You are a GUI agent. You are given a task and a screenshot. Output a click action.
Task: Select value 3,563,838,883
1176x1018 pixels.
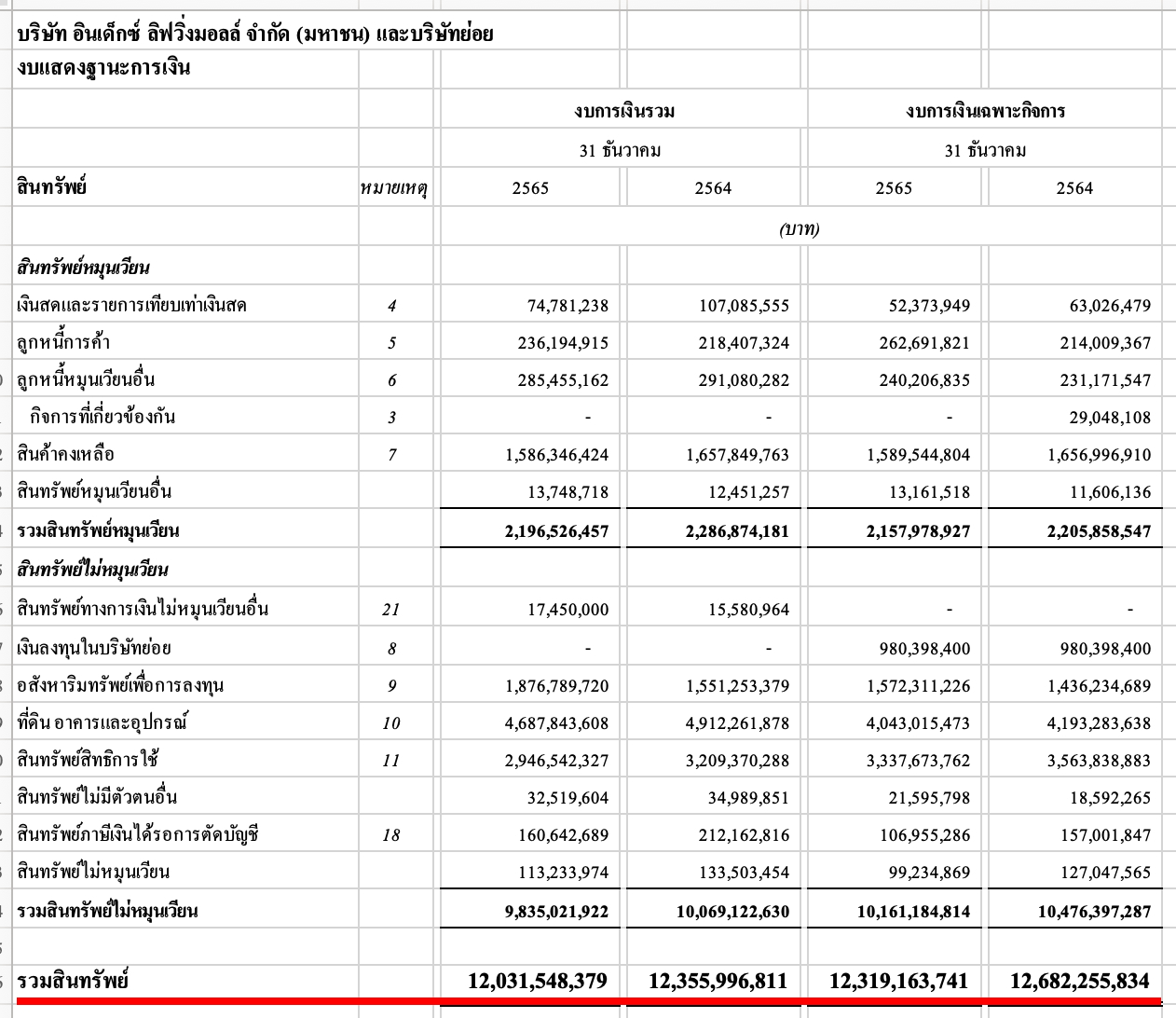coord(1100,761)
